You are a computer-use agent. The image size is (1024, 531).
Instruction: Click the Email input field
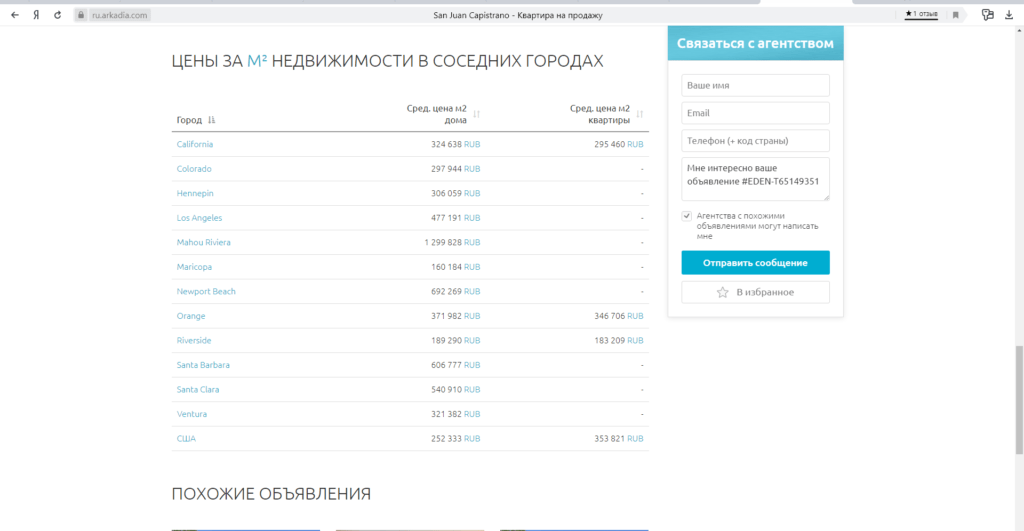click(755, 113)
